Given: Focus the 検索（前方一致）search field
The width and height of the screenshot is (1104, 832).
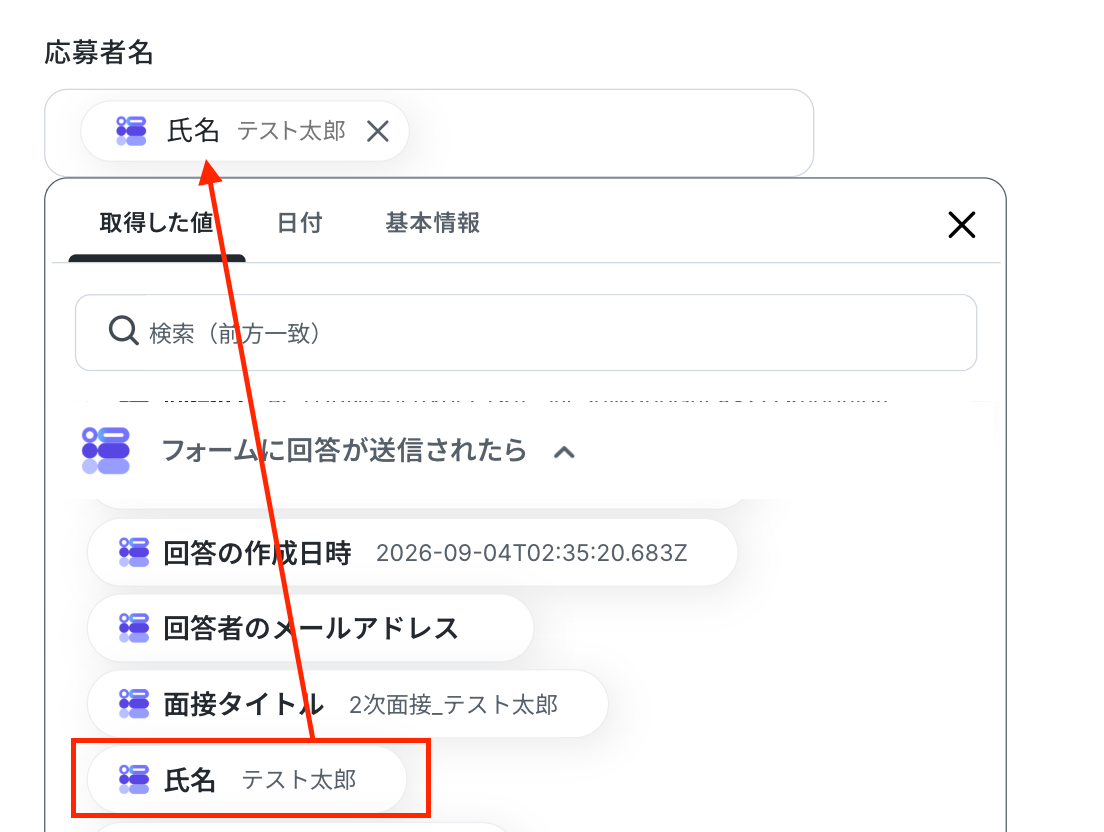Looking at the screenshot, I should click(526, 332).
